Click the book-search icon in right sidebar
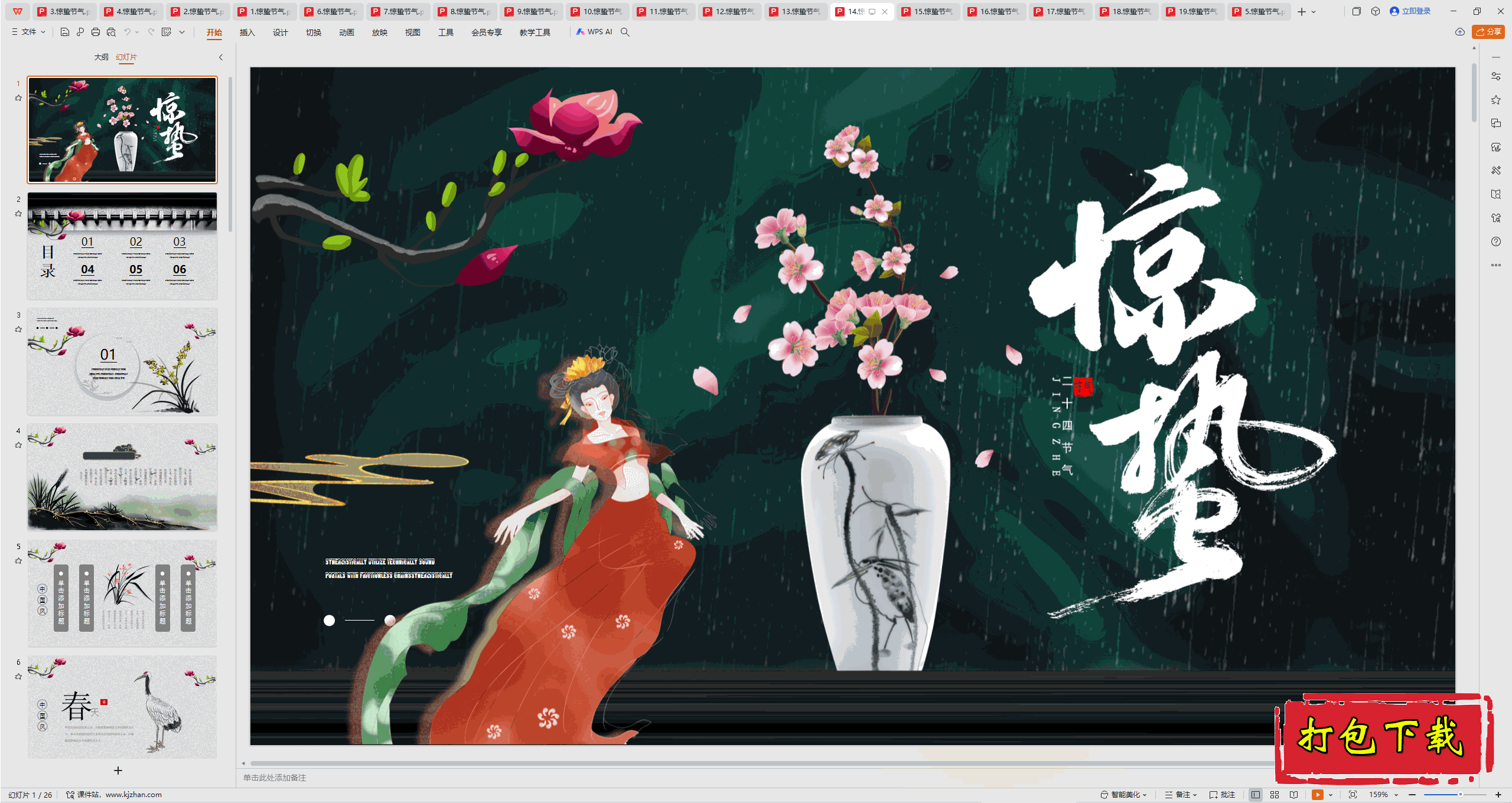 (x=1496, y=194)
